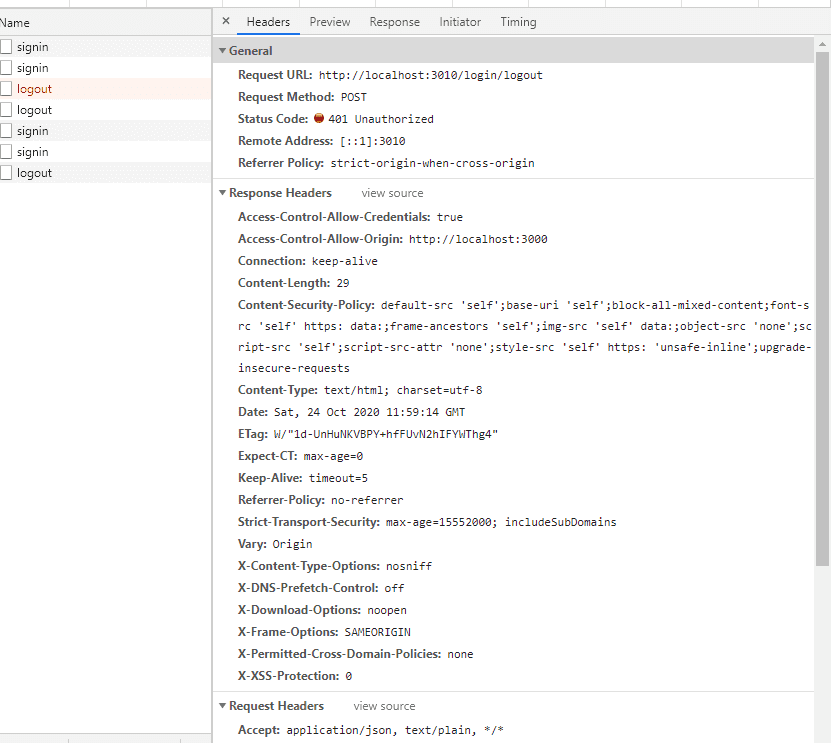Screen dimensions: 831x743
Task: Switch to the Initiator tab
Action: (x=460, y=22)
